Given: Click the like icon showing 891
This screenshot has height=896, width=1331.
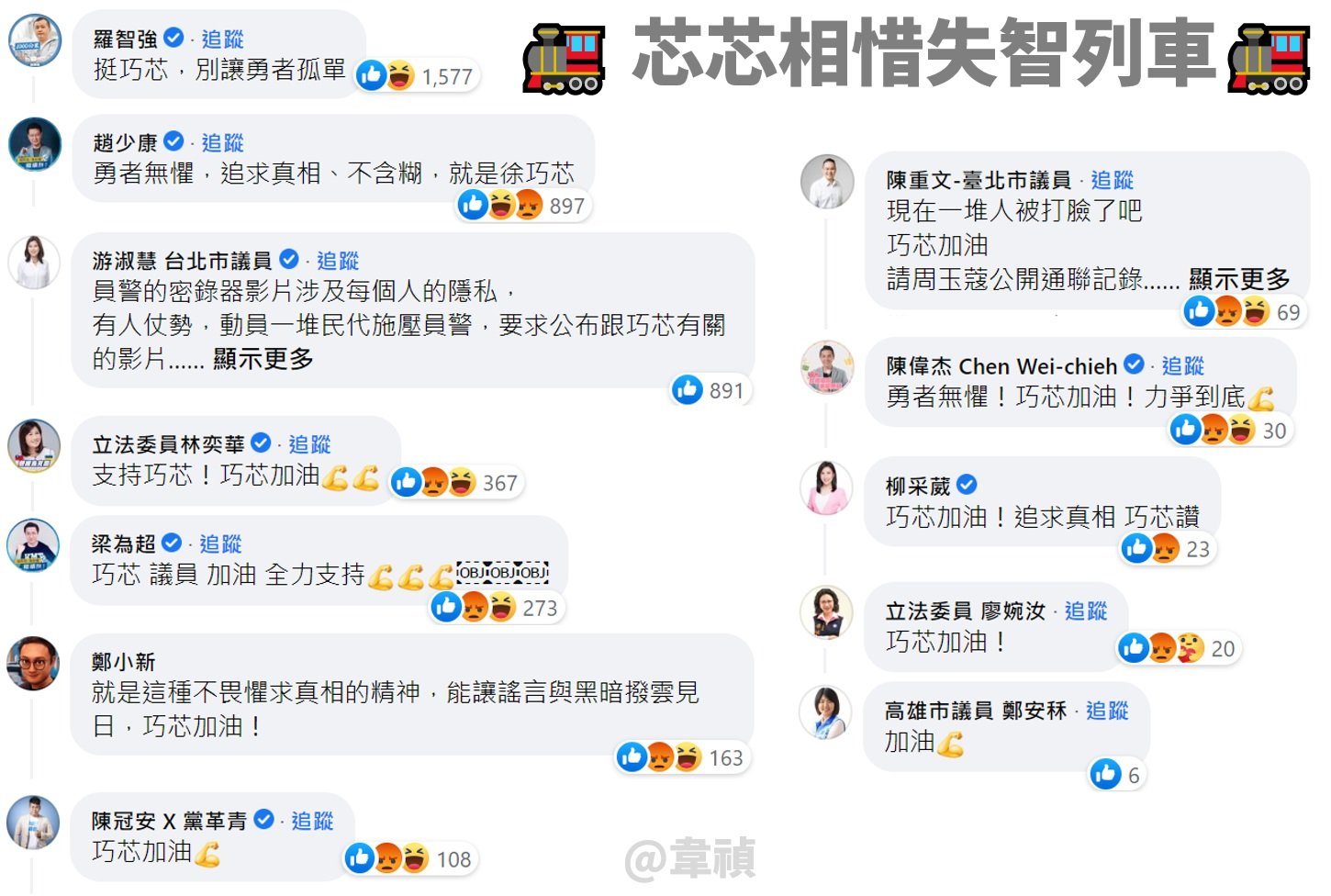Looking at the screenshot, I should click(x=688, y=390).
